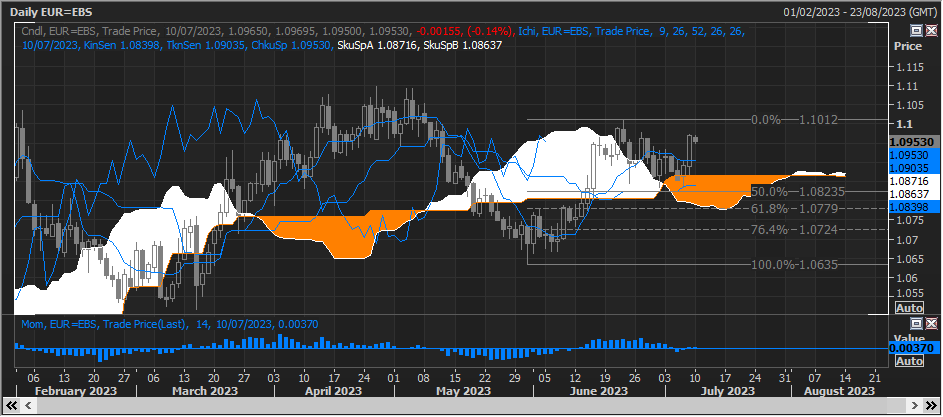Click the blue 0.00370 momentum value tag
The width and height of the screenshot is (943, 417).
tap(913, 348)
